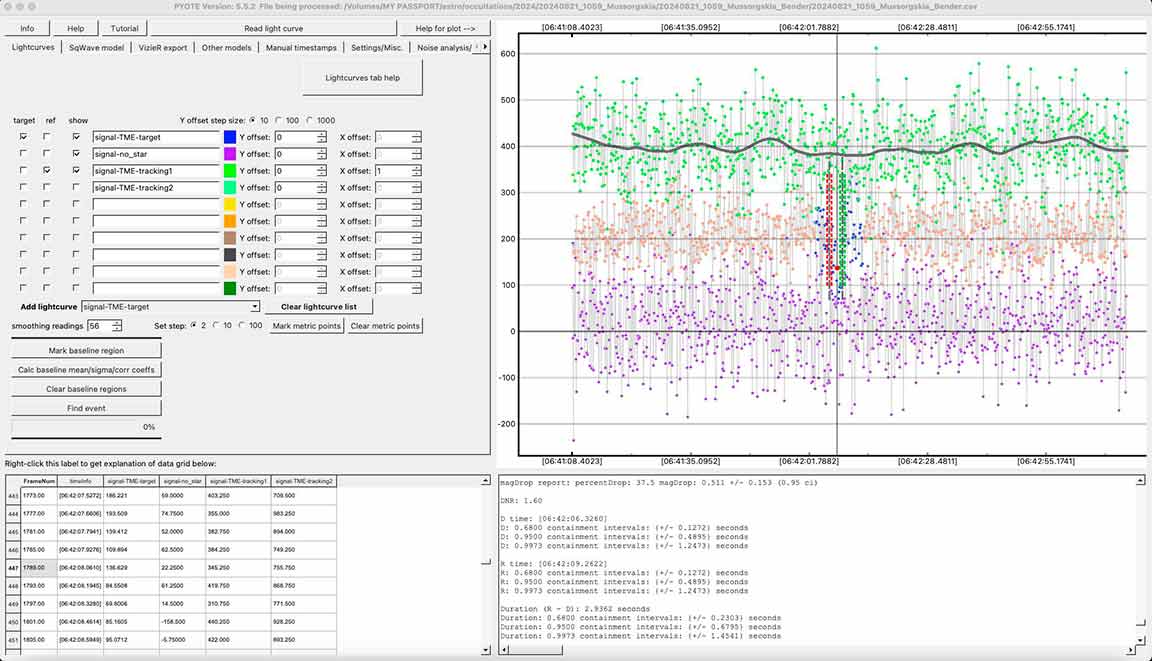1152x661 pixels.
Task: Click the FrameNum column header
Action: [39, 481]
